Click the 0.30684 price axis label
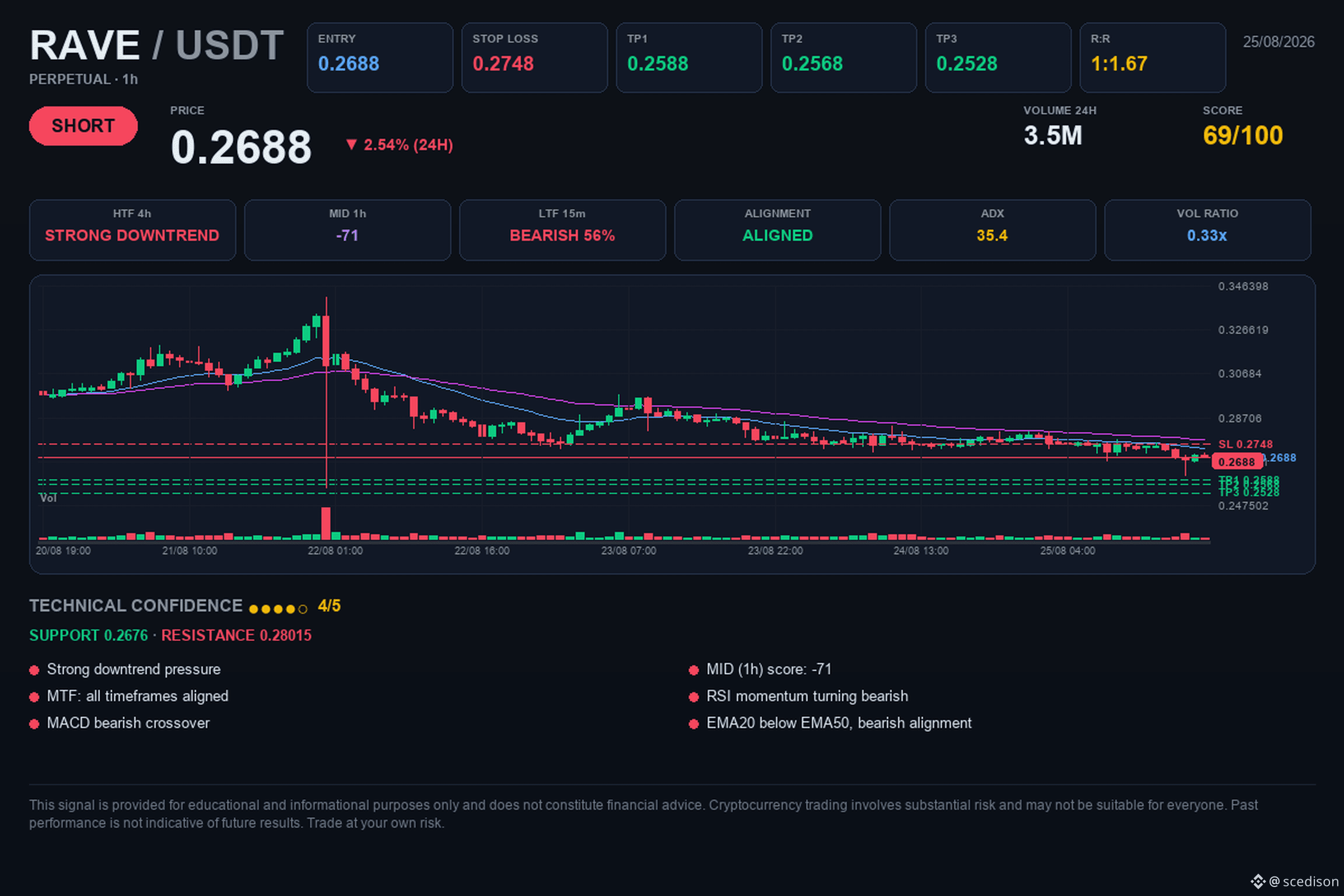Image resolution: width=1344 pixels, height=896 pixels. (1239, 374)
